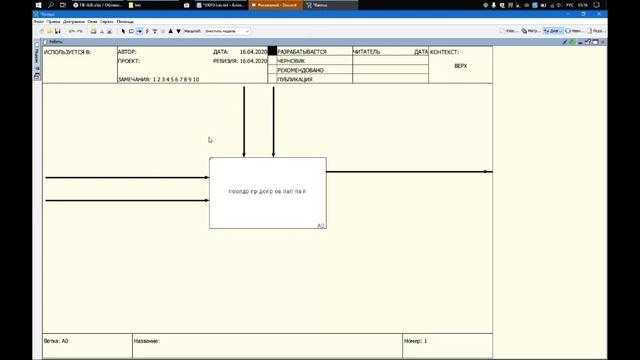Click the taskbar search magnifier
Viewport: 640px width, 360px height.
pos(51,5)
